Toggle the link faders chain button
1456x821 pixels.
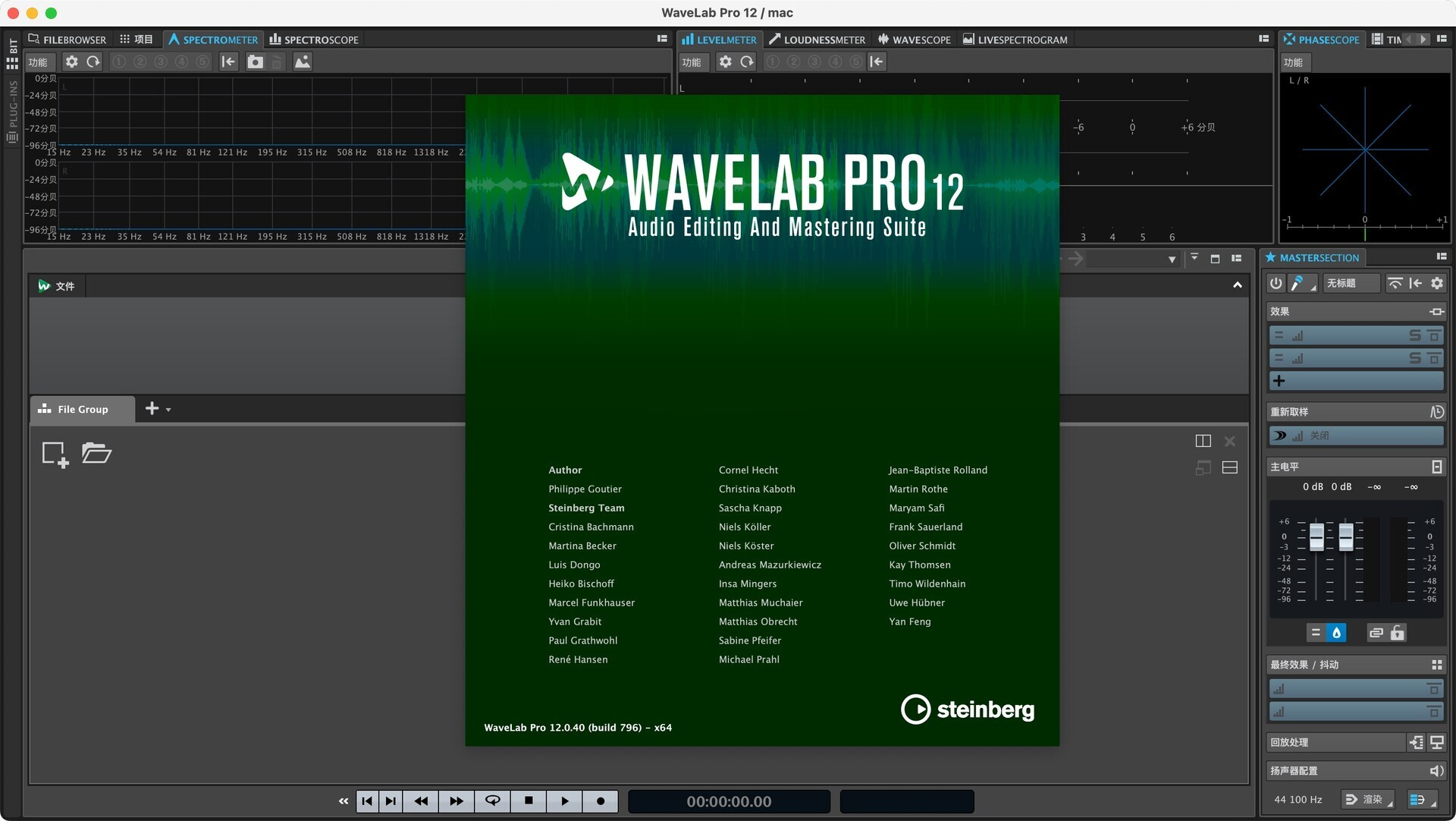click(x=1376, y=633)
